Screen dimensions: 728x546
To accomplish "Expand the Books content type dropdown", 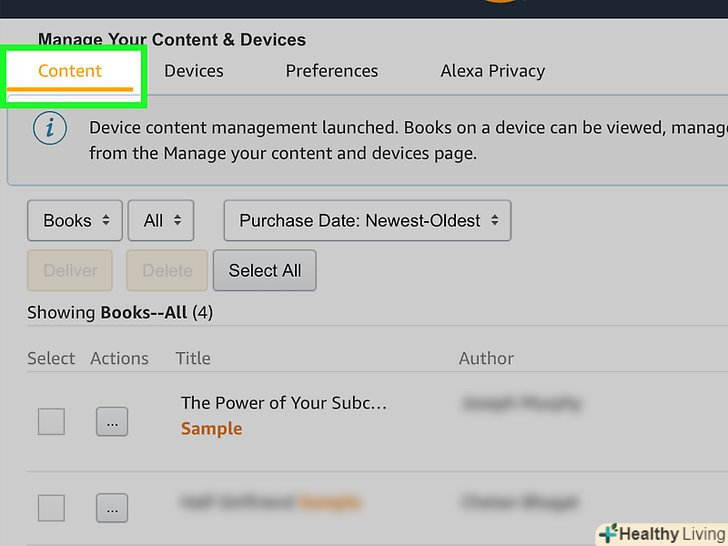I will 75,221.
